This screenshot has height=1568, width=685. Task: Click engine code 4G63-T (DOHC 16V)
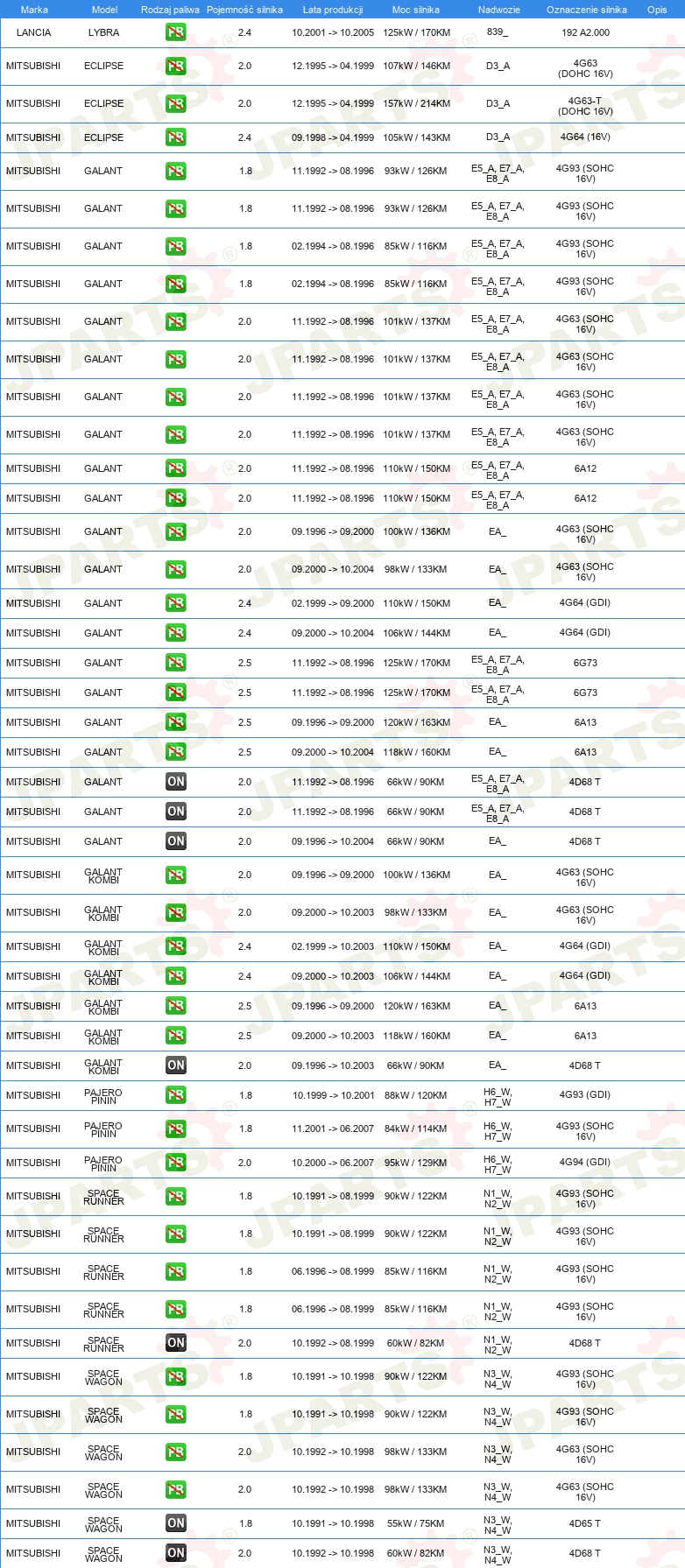tap(586, 106)
